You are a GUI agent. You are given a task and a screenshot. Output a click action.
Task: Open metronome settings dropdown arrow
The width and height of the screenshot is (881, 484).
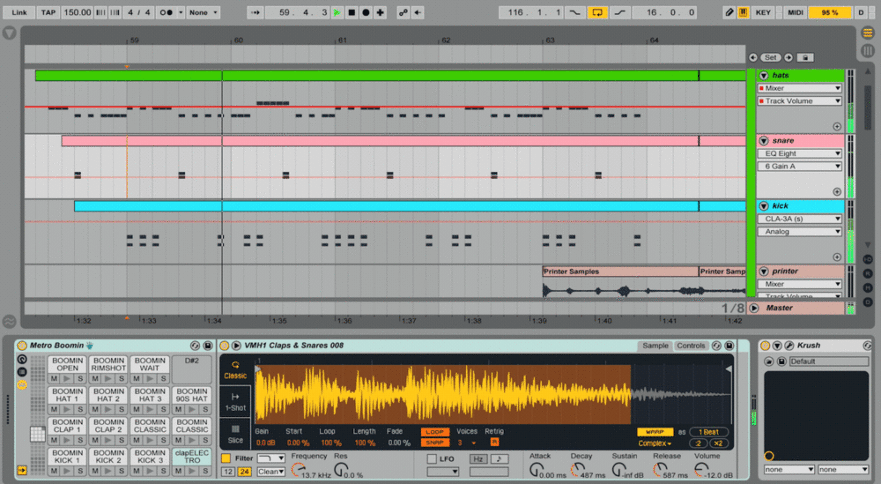point(181,12)
